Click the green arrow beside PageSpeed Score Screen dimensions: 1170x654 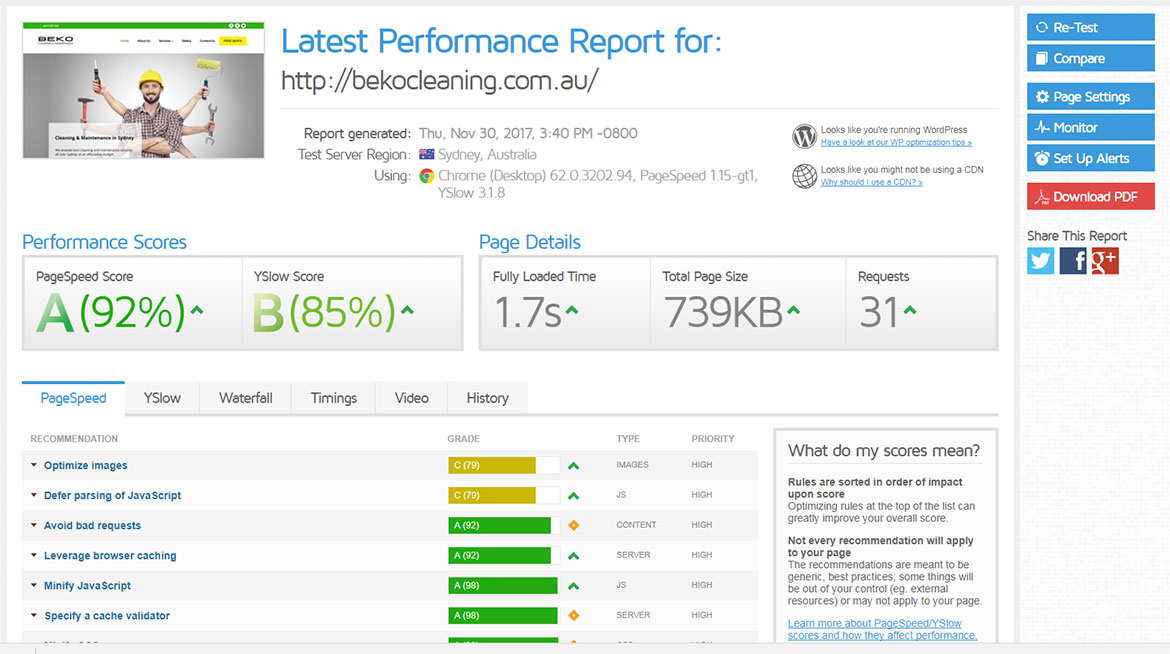point(197,310)
